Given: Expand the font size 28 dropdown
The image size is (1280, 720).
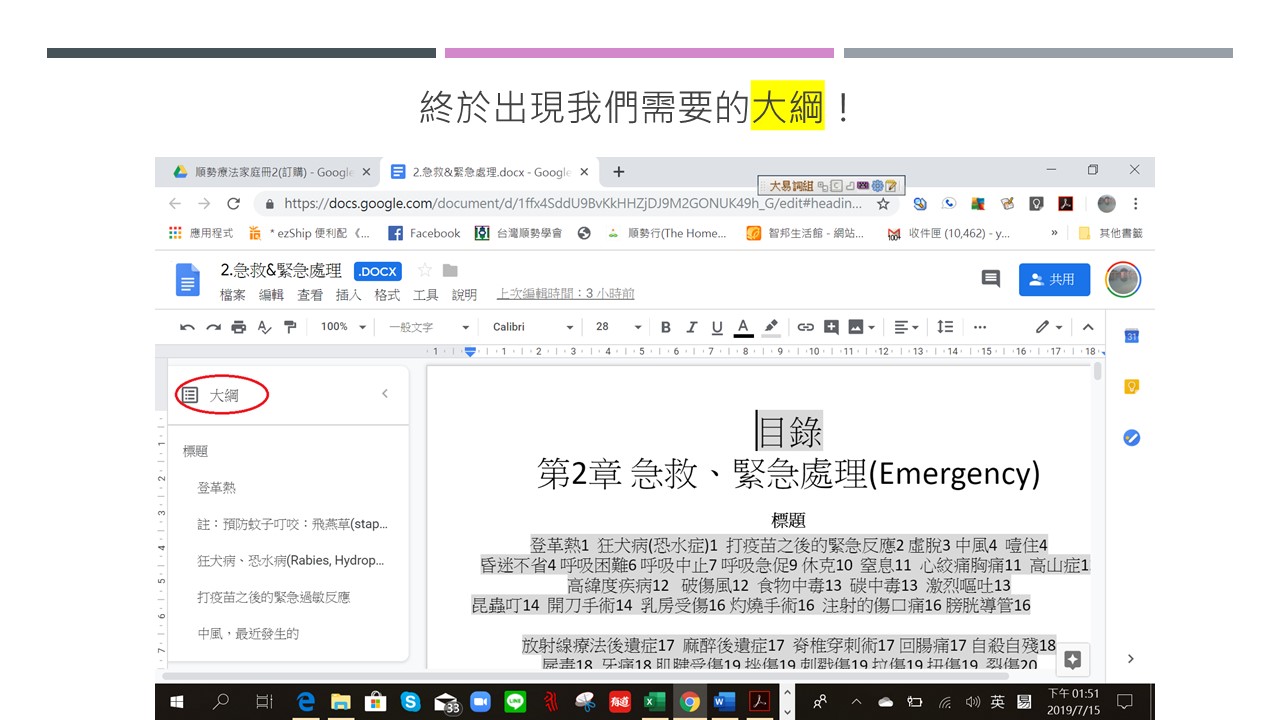Looking at the screenshot, I should (x=618, y=327).
